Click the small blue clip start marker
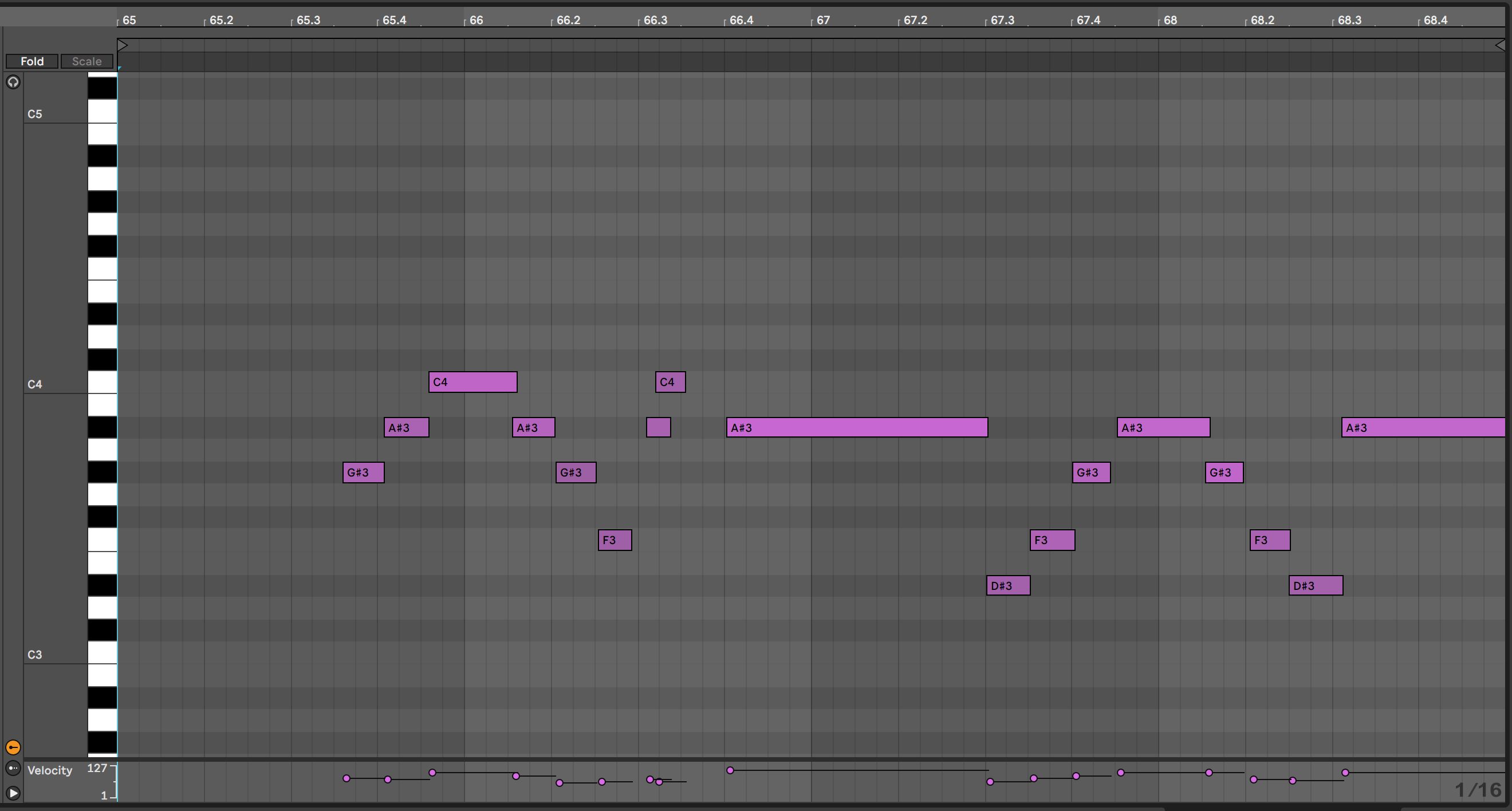Viewport: 1512px width, 811px height. coord(119,69)
